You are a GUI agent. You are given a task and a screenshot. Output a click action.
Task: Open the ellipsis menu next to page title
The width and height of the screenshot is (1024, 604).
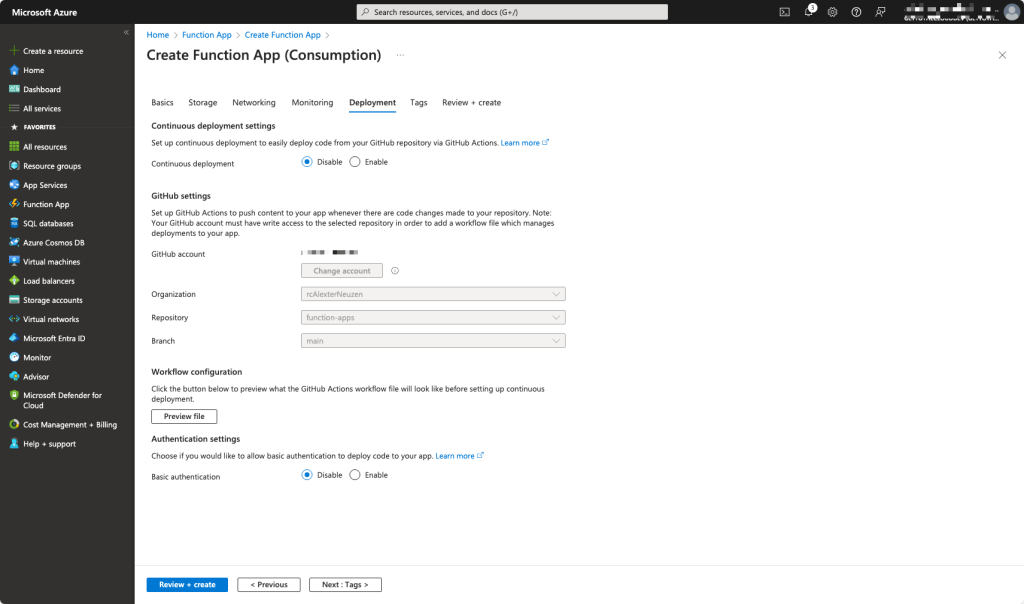[x=400, y=55]
